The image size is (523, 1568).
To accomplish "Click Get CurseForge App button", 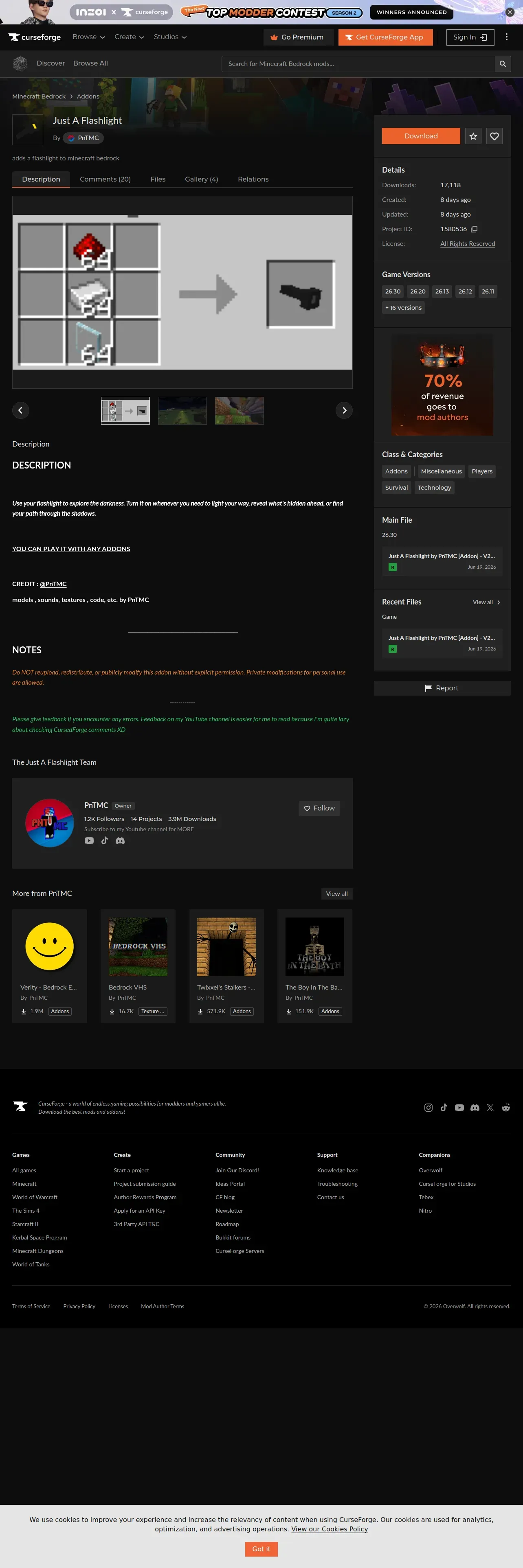I will (385, 37).
